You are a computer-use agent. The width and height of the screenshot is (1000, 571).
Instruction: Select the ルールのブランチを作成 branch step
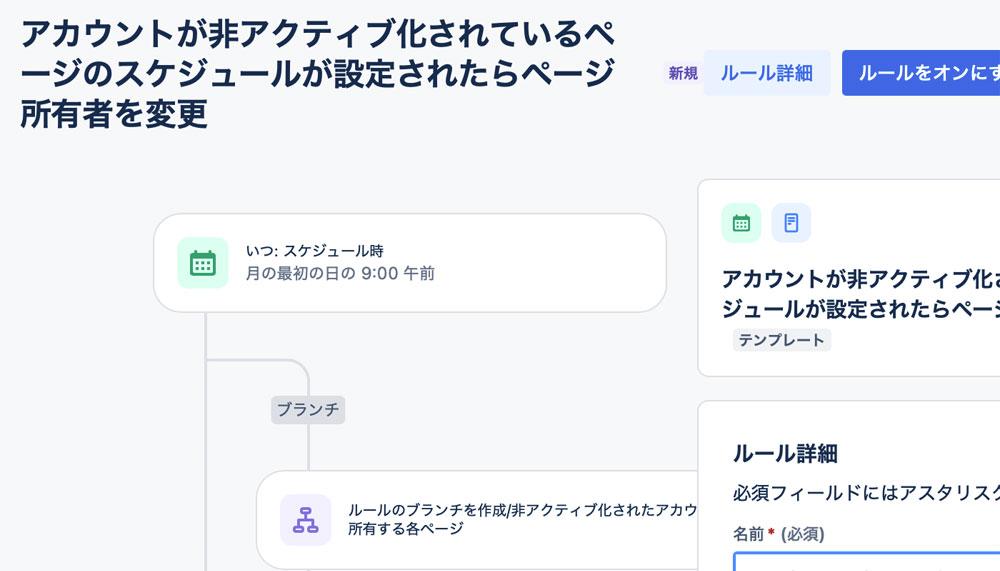478,520
